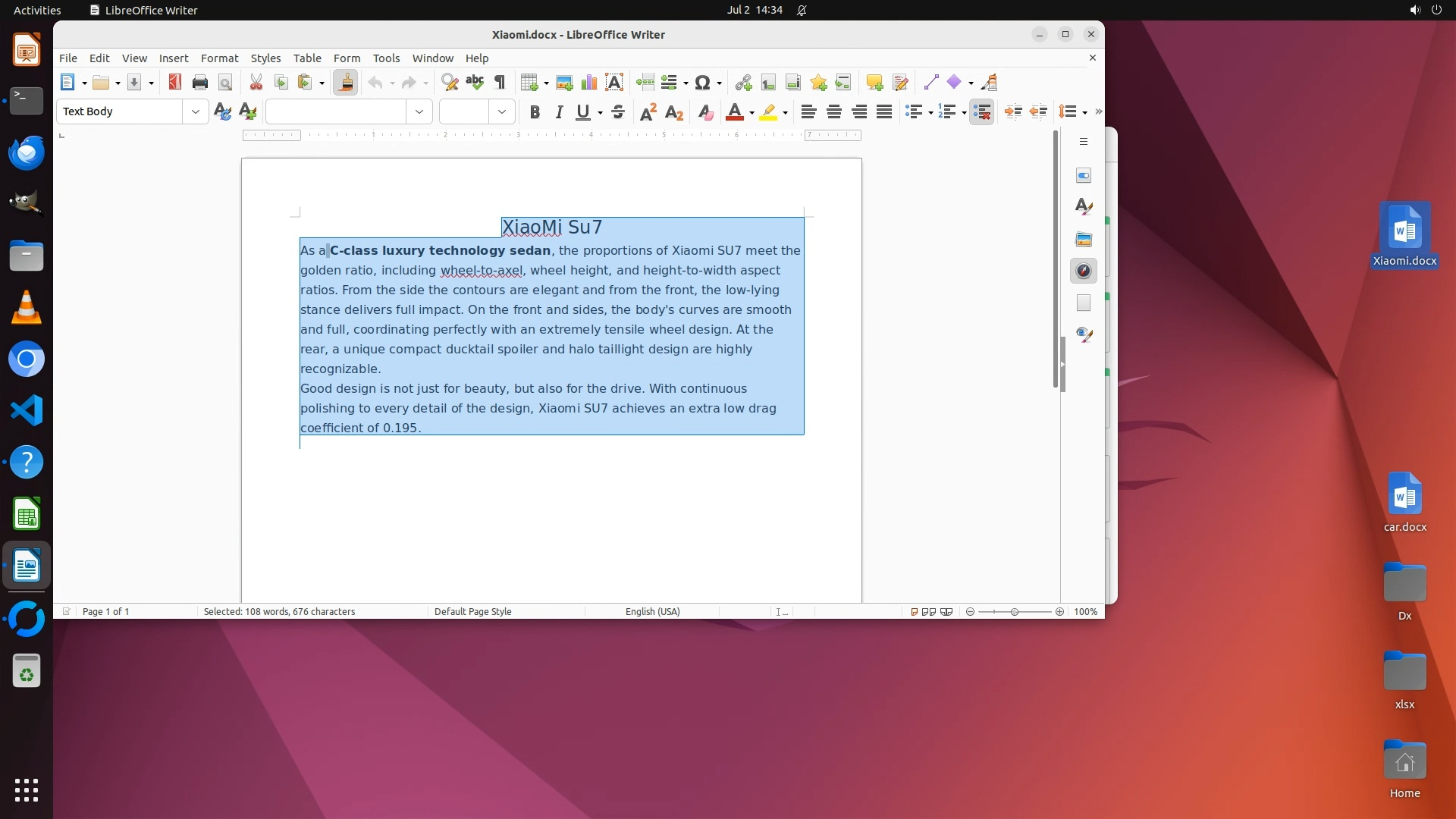Screen dimensions: 1456x819
Task: Open the Tools menu
Action: tap(386, 58)
